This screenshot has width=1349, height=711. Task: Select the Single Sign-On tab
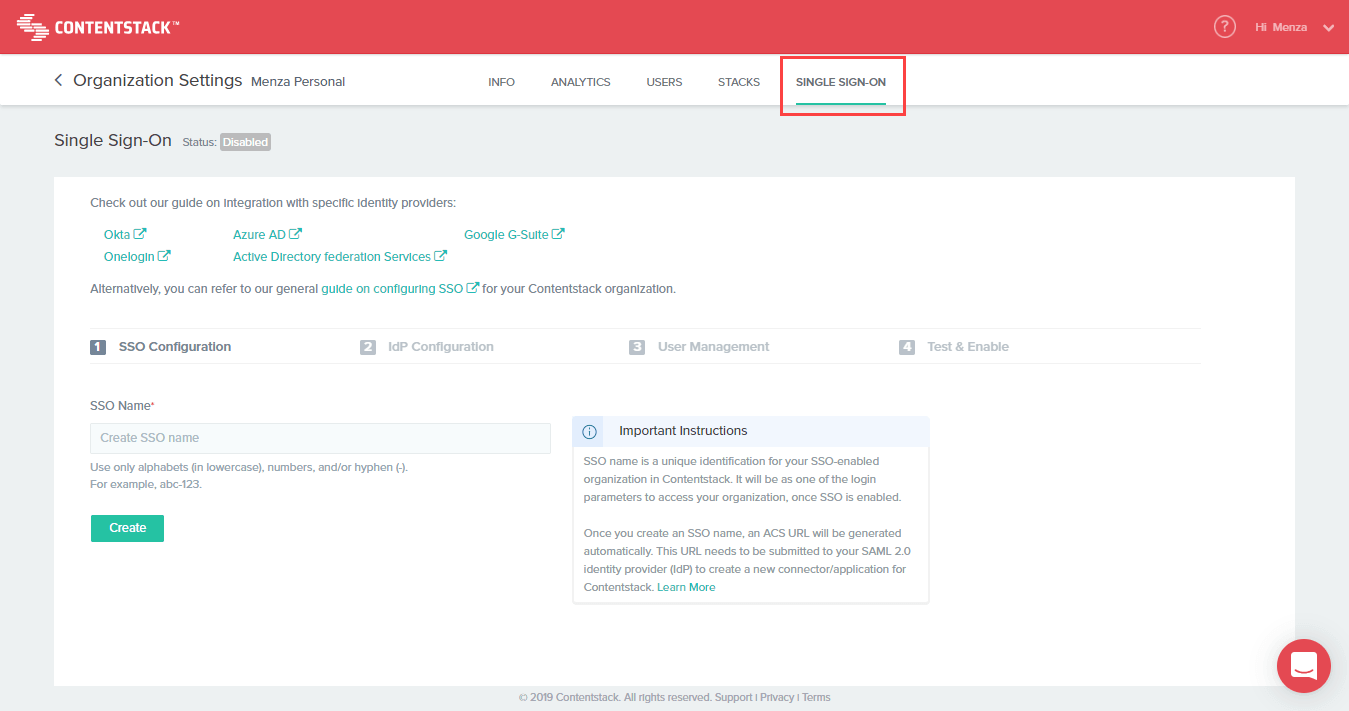841,82
